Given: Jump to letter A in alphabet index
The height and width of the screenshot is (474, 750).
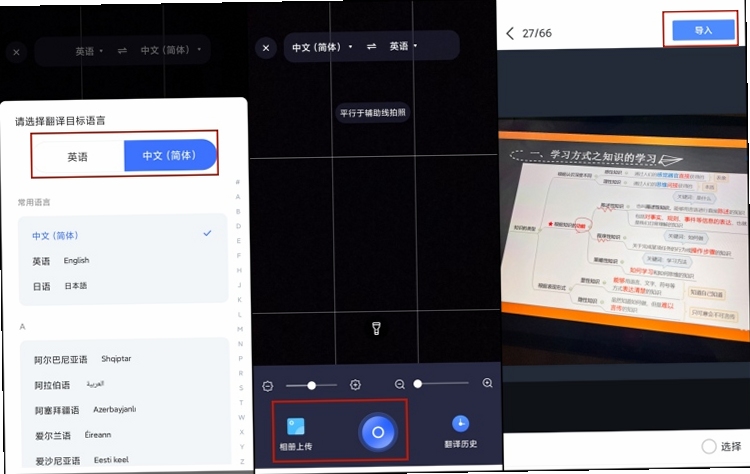Looking at the screenshot, I should point(238,197).
